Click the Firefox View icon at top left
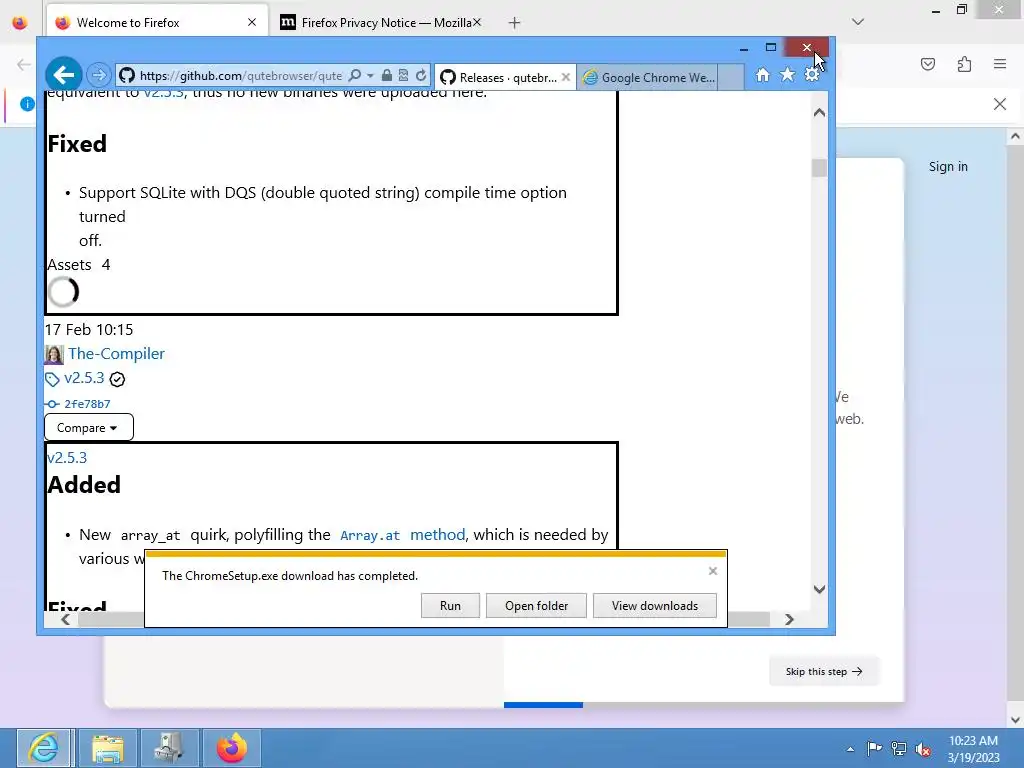This screenshot has width=1024, height=768. 20,23
